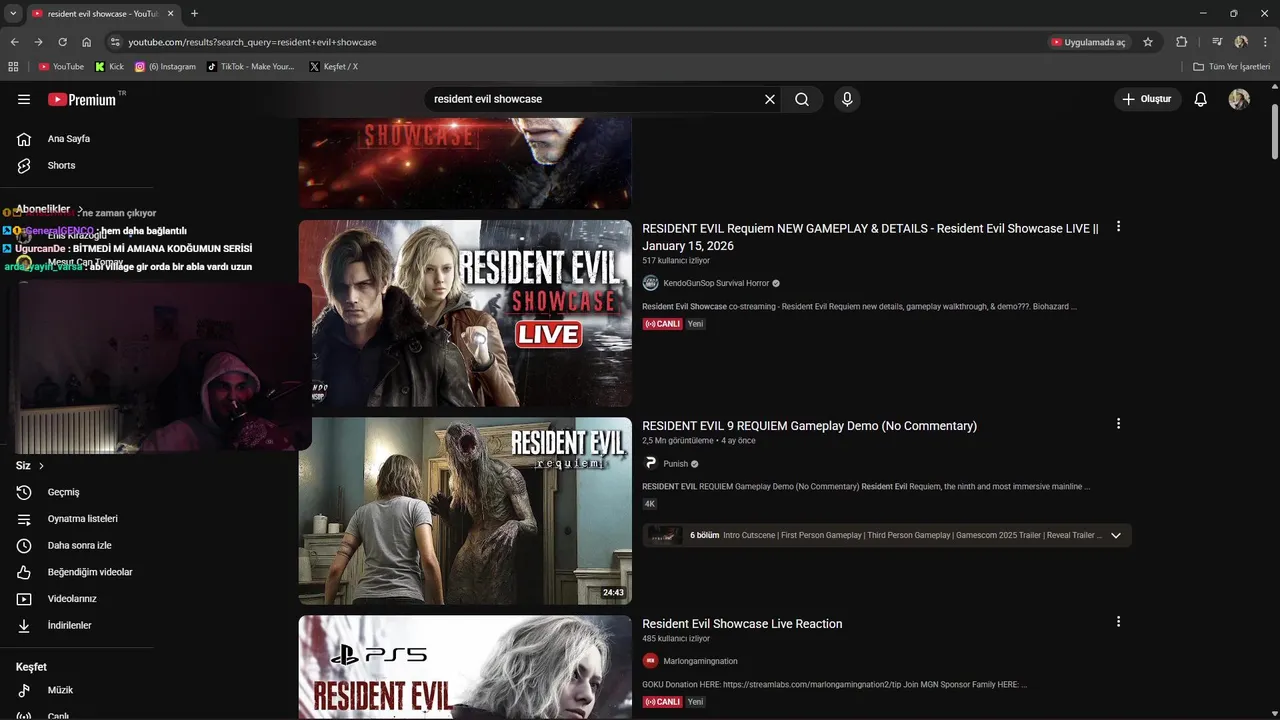Click the browser home icon
Screen dimensions: 1280x720
(87, 42)
